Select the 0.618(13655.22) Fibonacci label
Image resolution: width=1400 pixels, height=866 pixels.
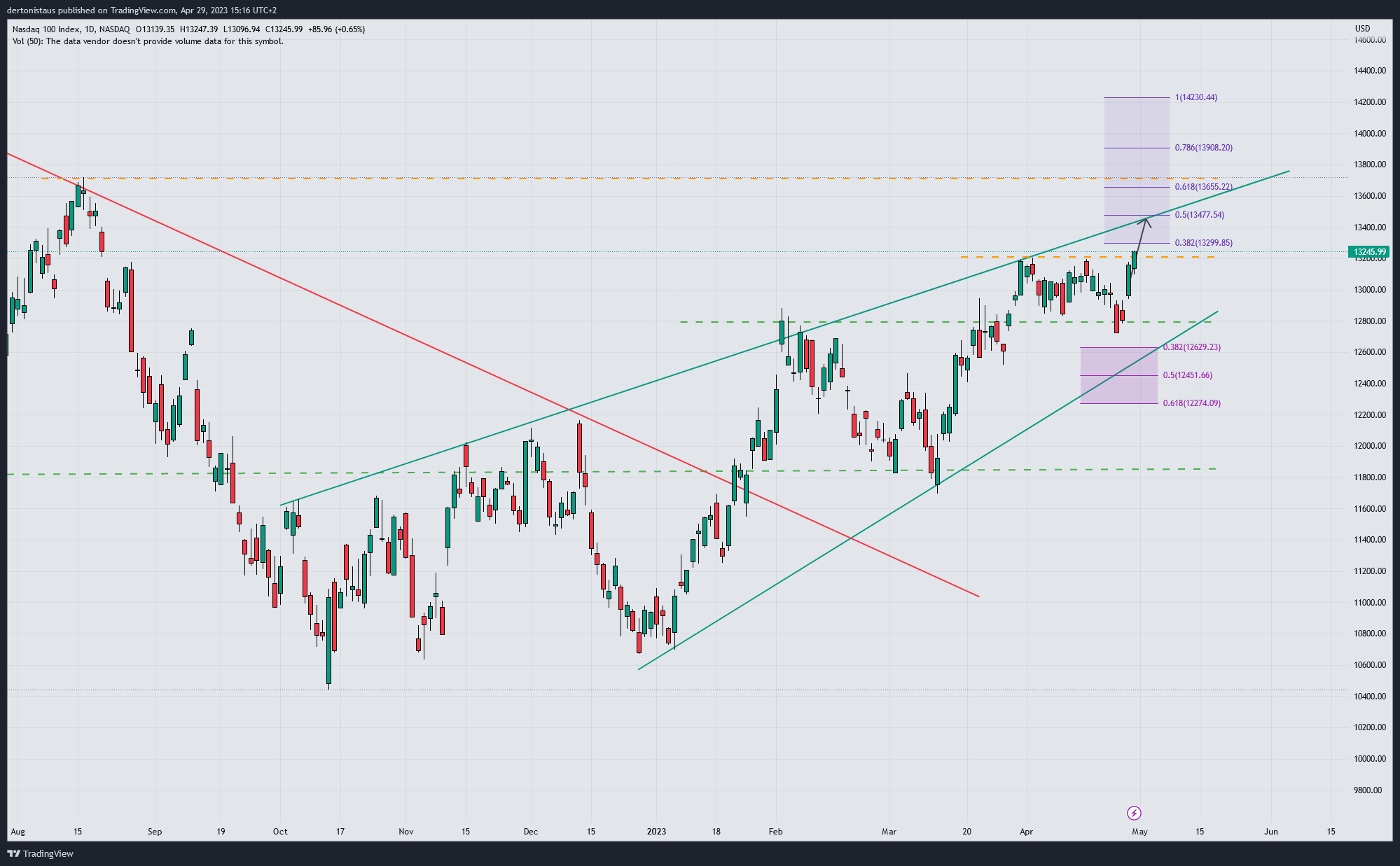pyautogui.click(x=1203, y=187)
